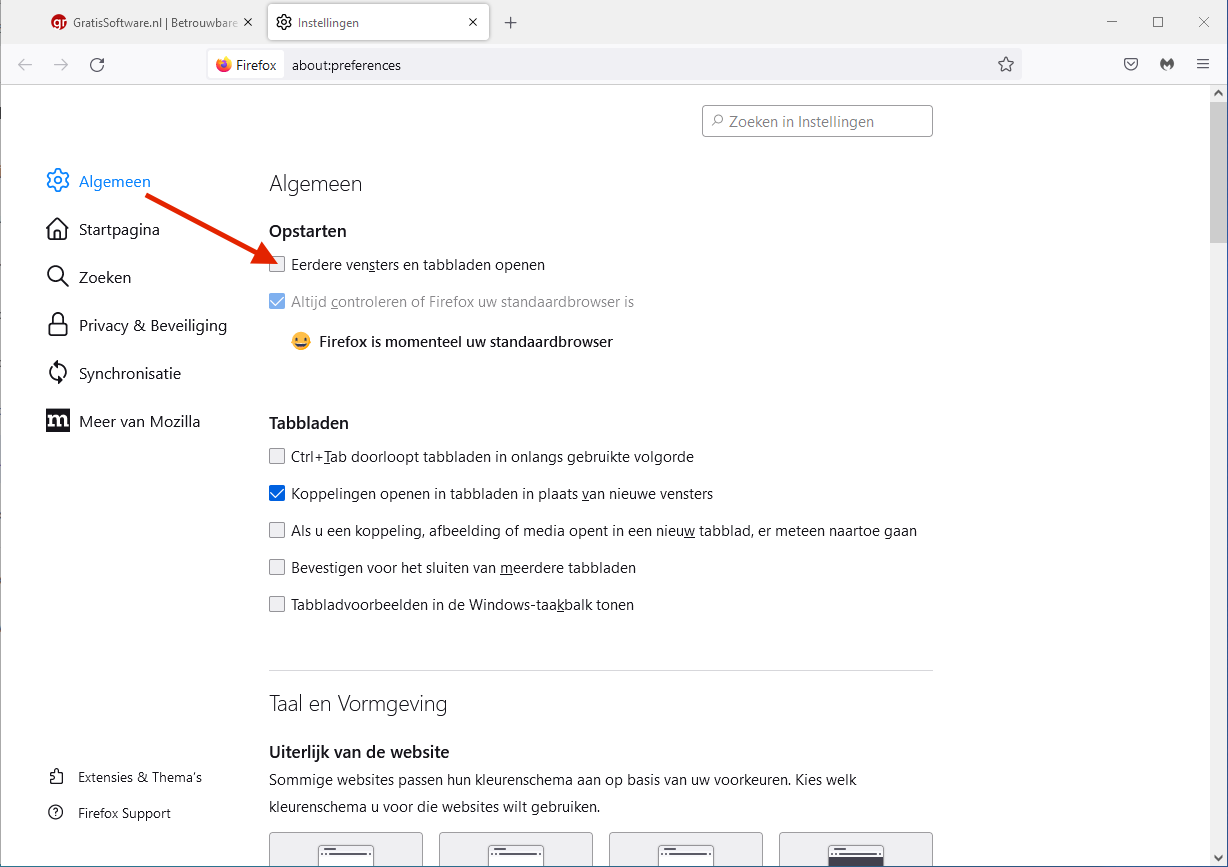Click the Firefox identity icon in address bar
This screenshot has width=1228, height=867.
tap(246, 65)
